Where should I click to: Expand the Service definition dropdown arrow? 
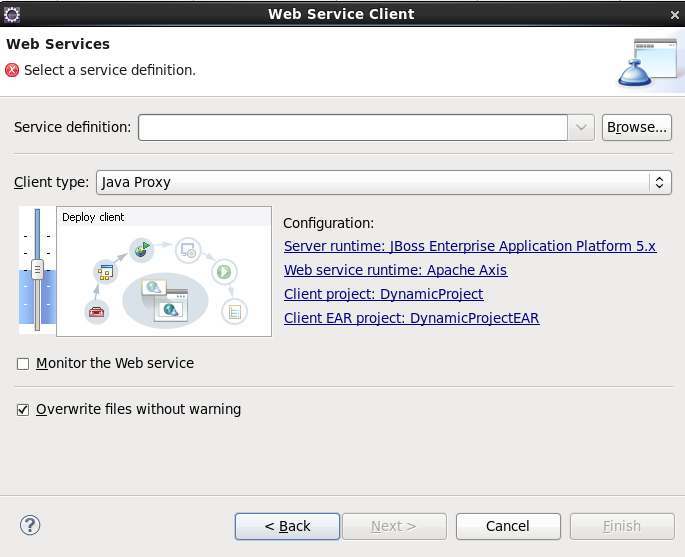pyautogui.click(x=583, y=128)
